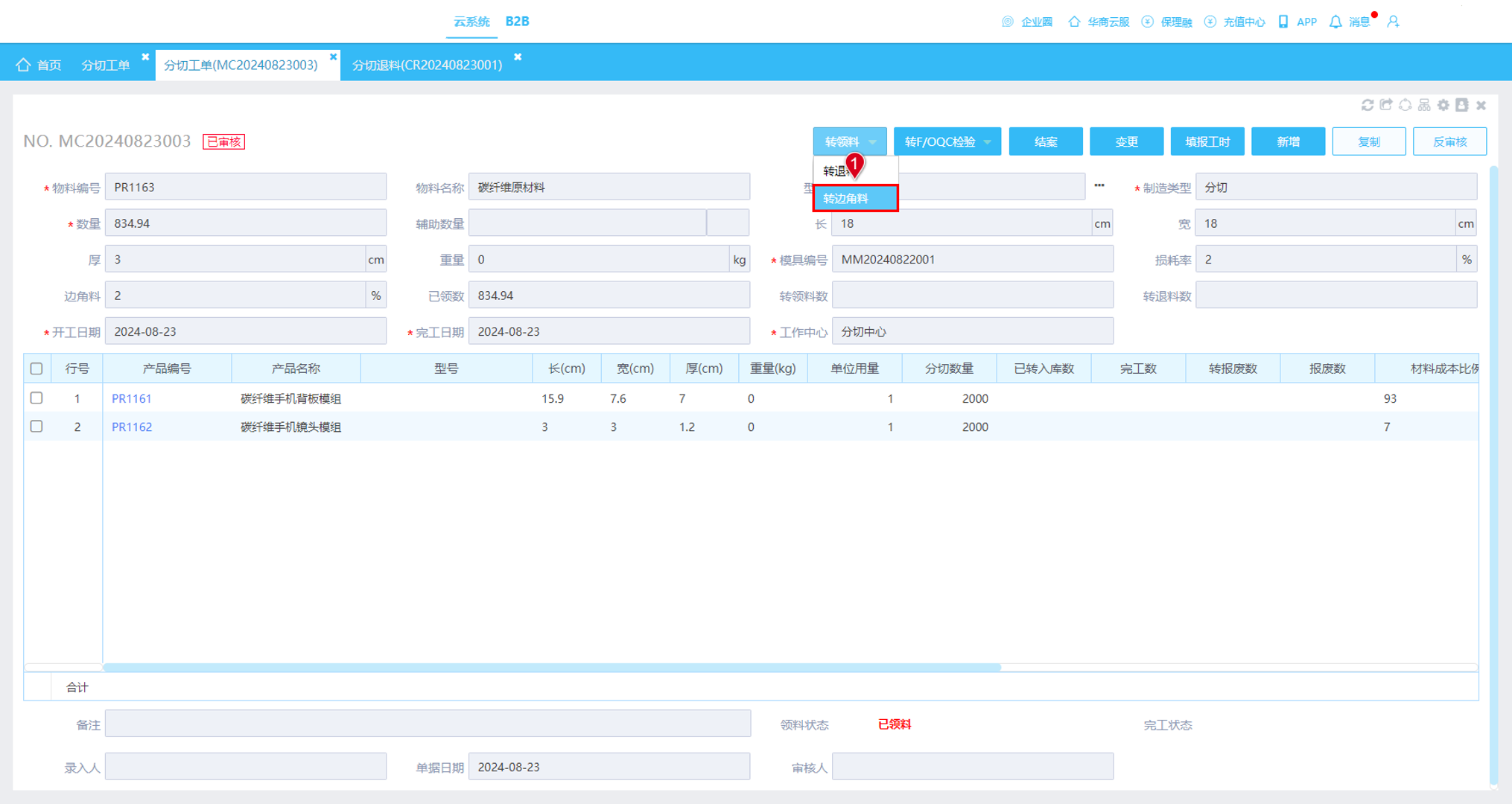Switch to 分切退料(CR20240823001) tab
The image size is (1512, 804).
click(x=427, y=65)
